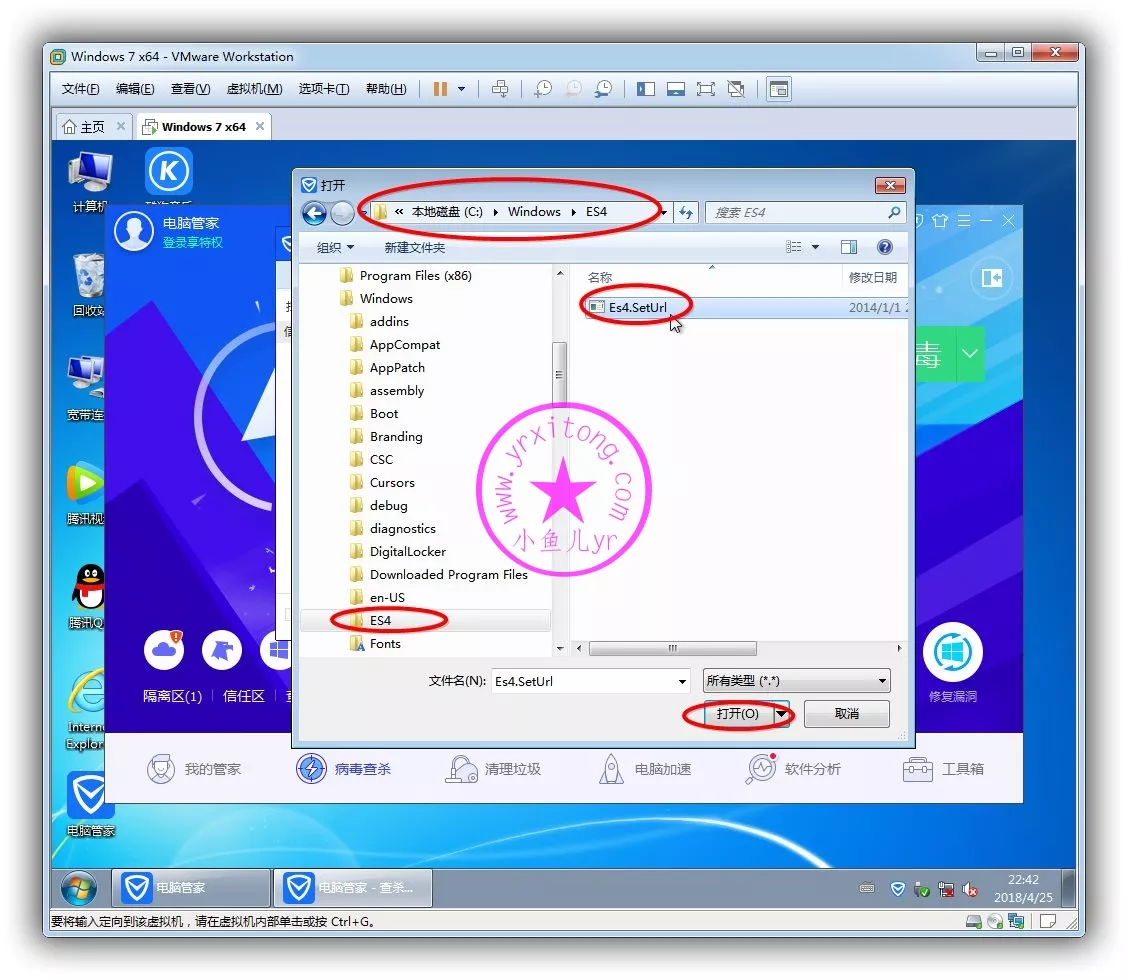This screenshot has height=980, width=1128.
Task: Click the 取消 cancel button
Action: 846,714
